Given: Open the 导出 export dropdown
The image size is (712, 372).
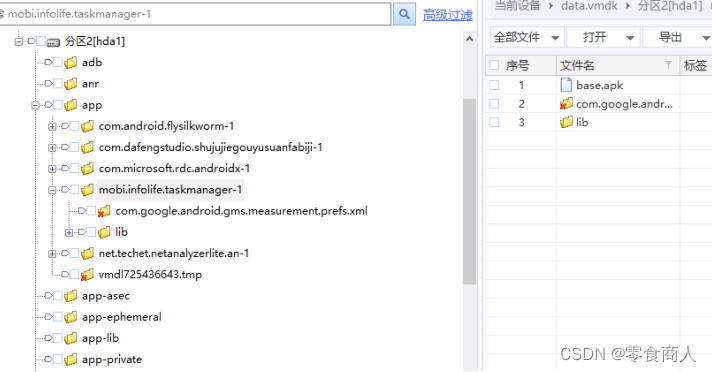Looking at the screenshot, I should tap(677, 37).
